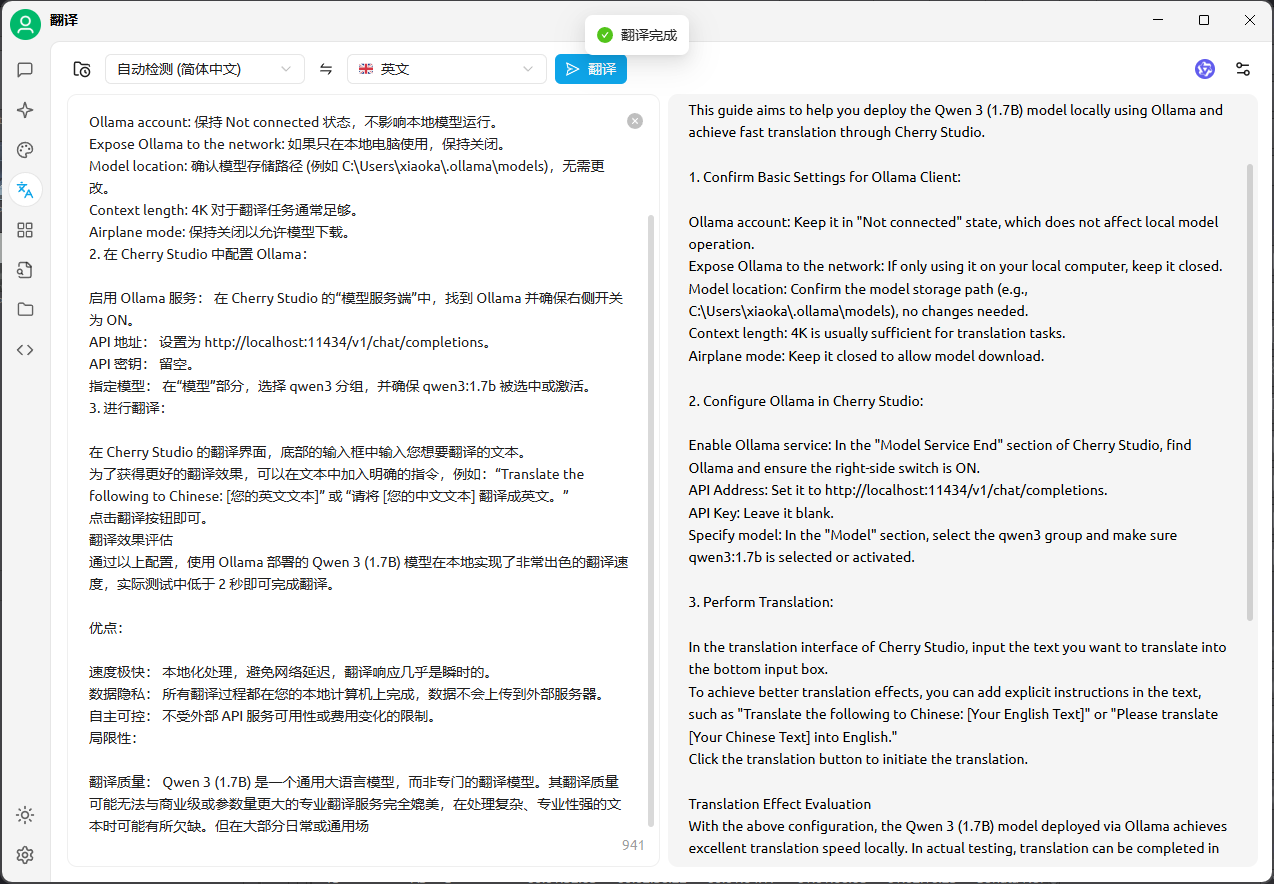Click the 'Translation Effect Evaluation' heading
This screenshot has height=884, width=1274.
tap(780, 804)
